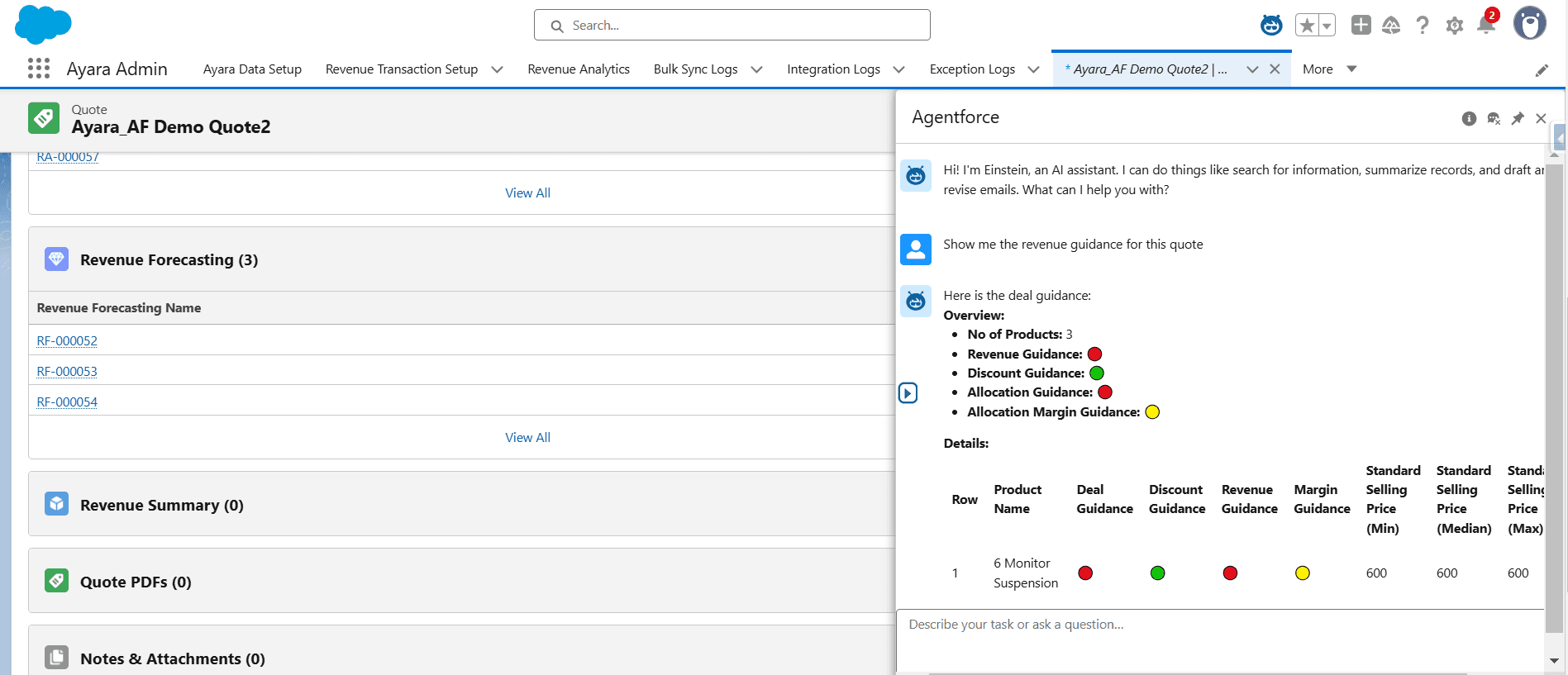Open forecasting record RF-000053
Viewport: 1568px width, 675px height.
click(67, 371)
